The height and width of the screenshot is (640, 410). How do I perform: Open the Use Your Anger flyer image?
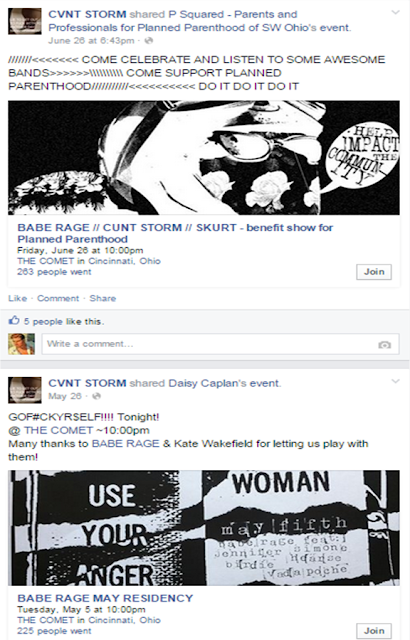[204, 528]
